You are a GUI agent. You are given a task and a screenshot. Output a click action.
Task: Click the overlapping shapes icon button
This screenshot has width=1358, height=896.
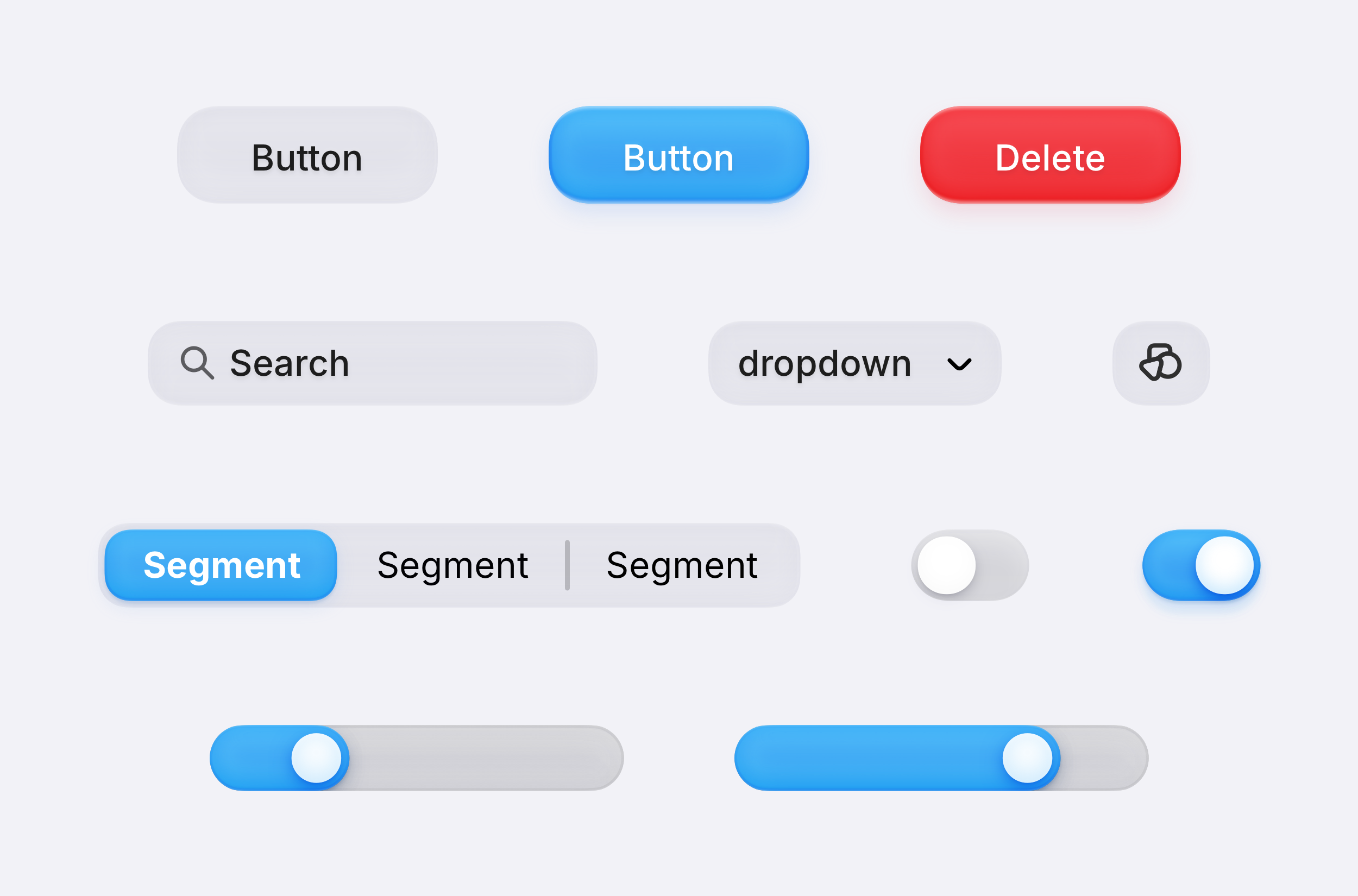pyautogui.click(x=1160, y=363)
